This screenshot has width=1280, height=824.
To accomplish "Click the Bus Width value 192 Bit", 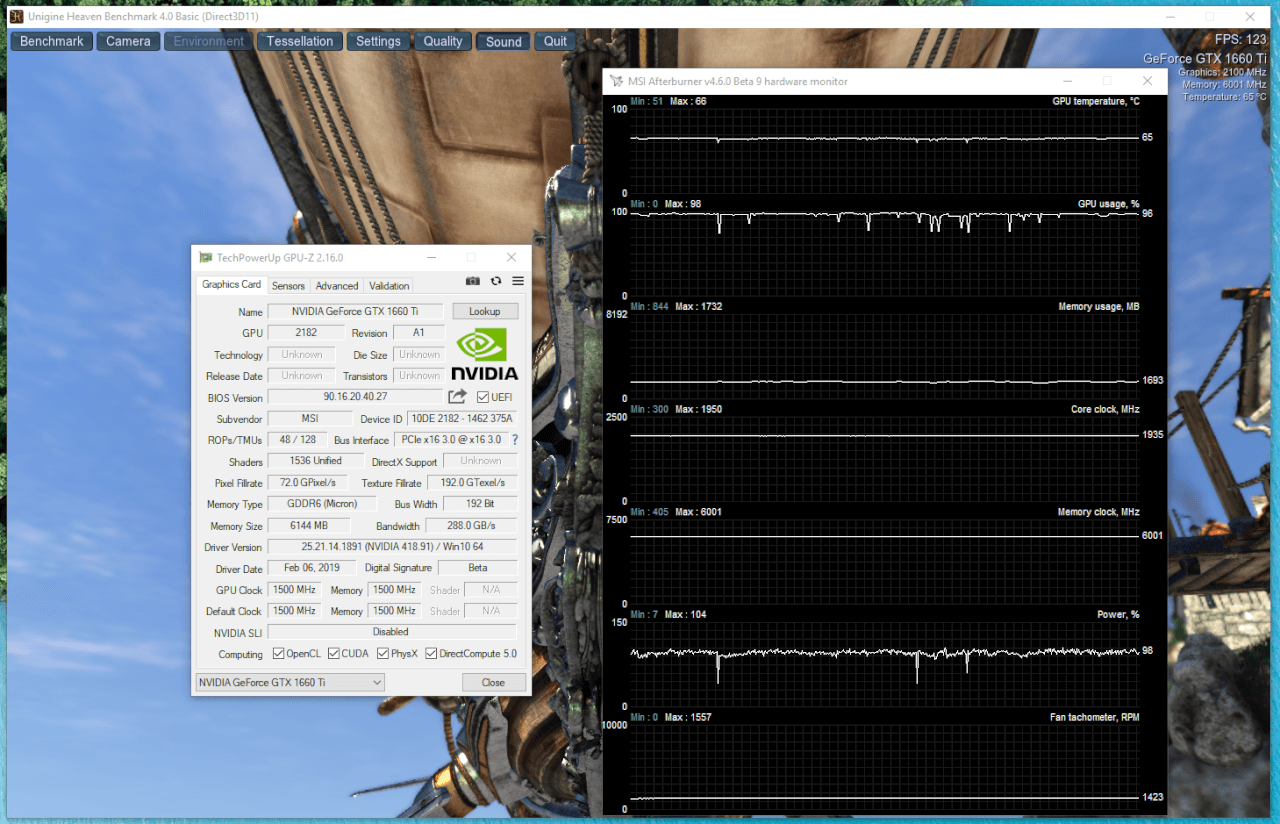I will [480, 504].
